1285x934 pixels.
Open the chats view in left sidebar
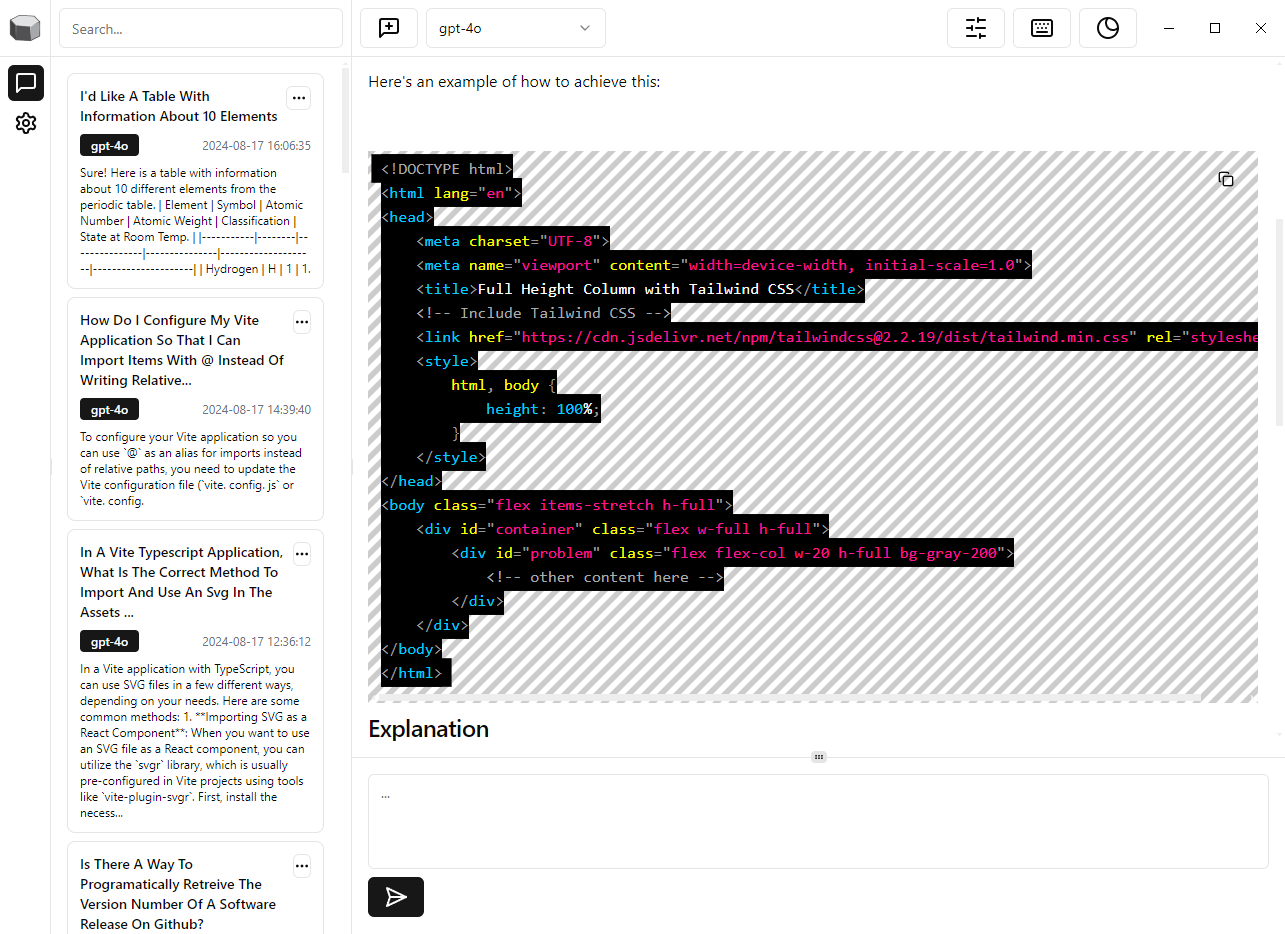tap(26, 83)
